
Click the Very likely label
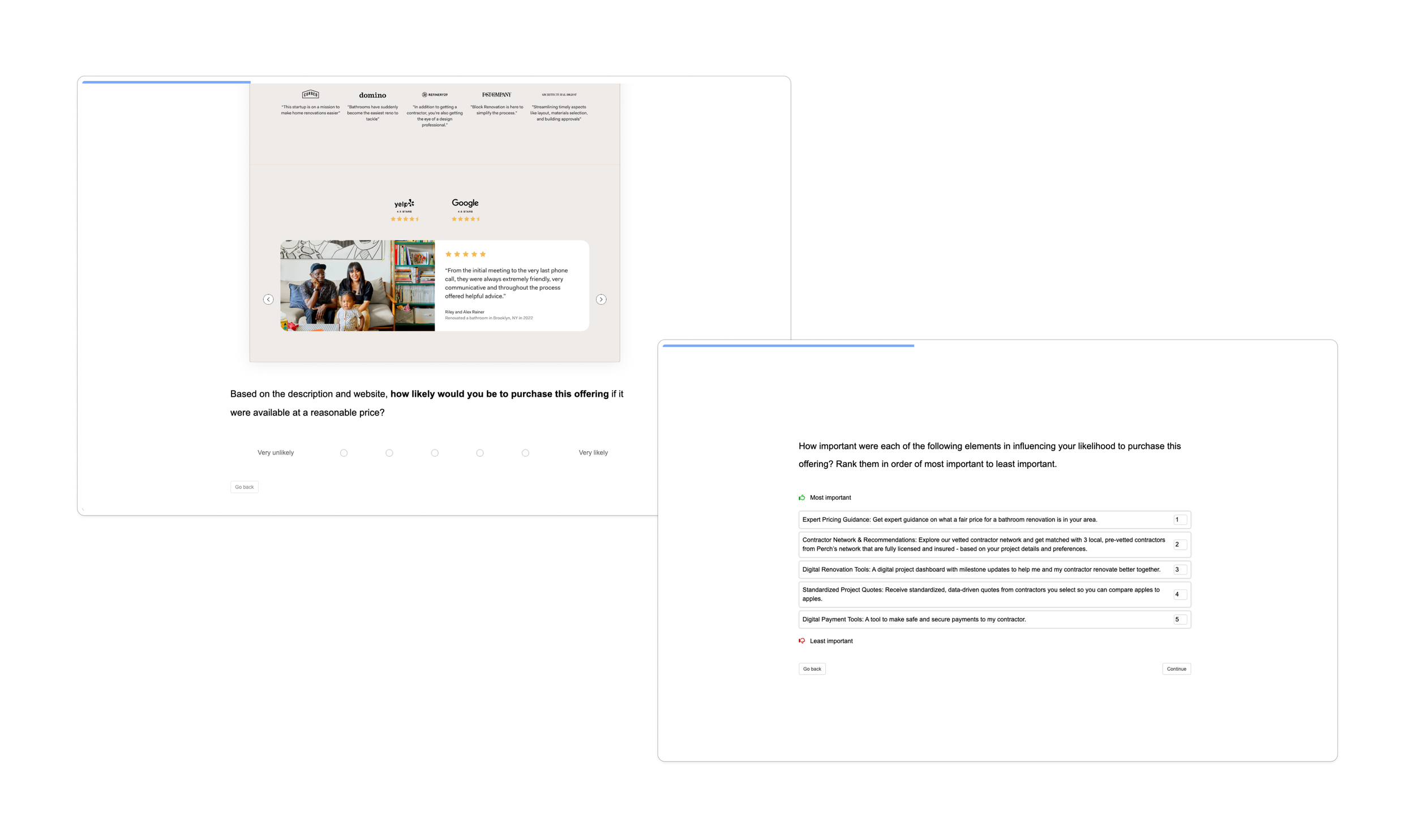tap(593, 453)
